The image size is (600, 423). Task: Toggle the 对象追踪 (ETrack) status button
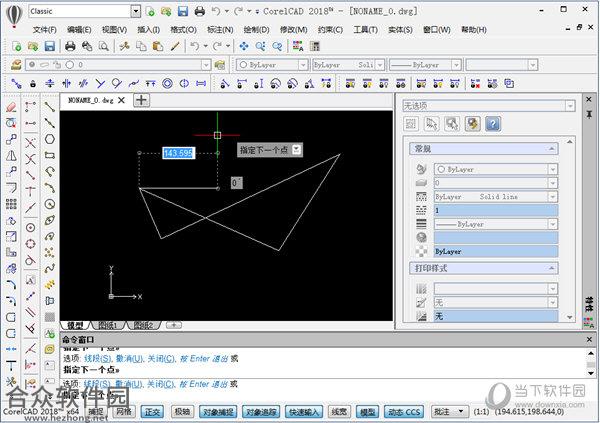pyautogui.click(x=261, y=412)
